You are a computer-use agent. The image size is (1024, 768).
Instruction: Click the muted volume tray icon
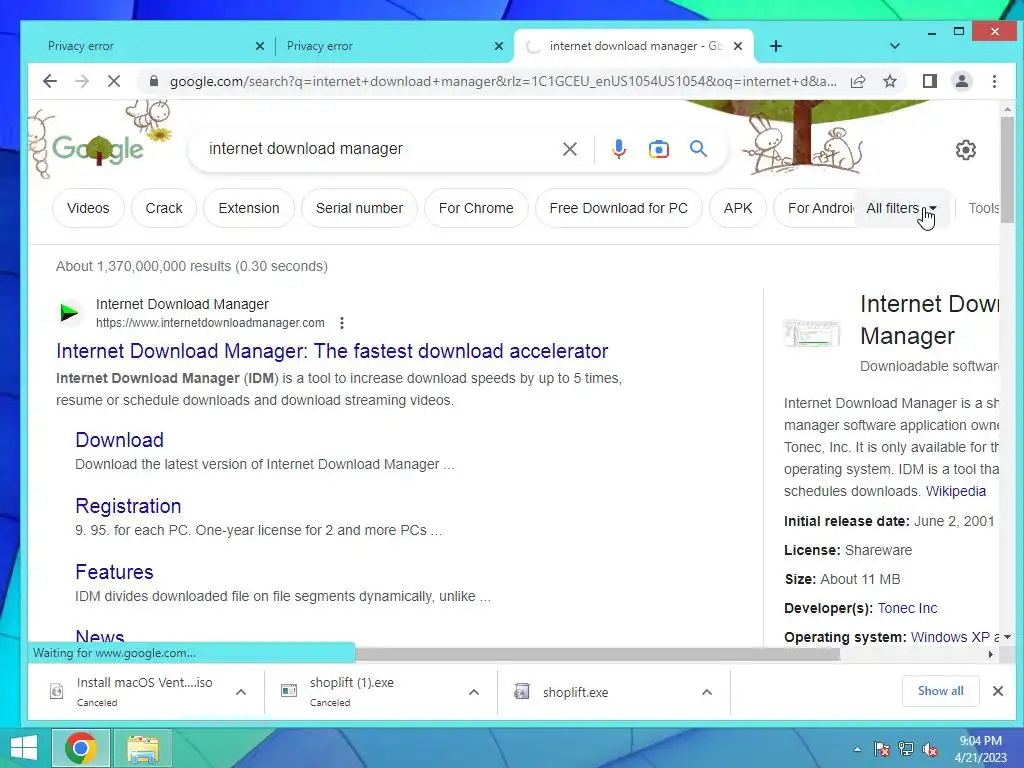pyautogui.click(x=930, y=749)
